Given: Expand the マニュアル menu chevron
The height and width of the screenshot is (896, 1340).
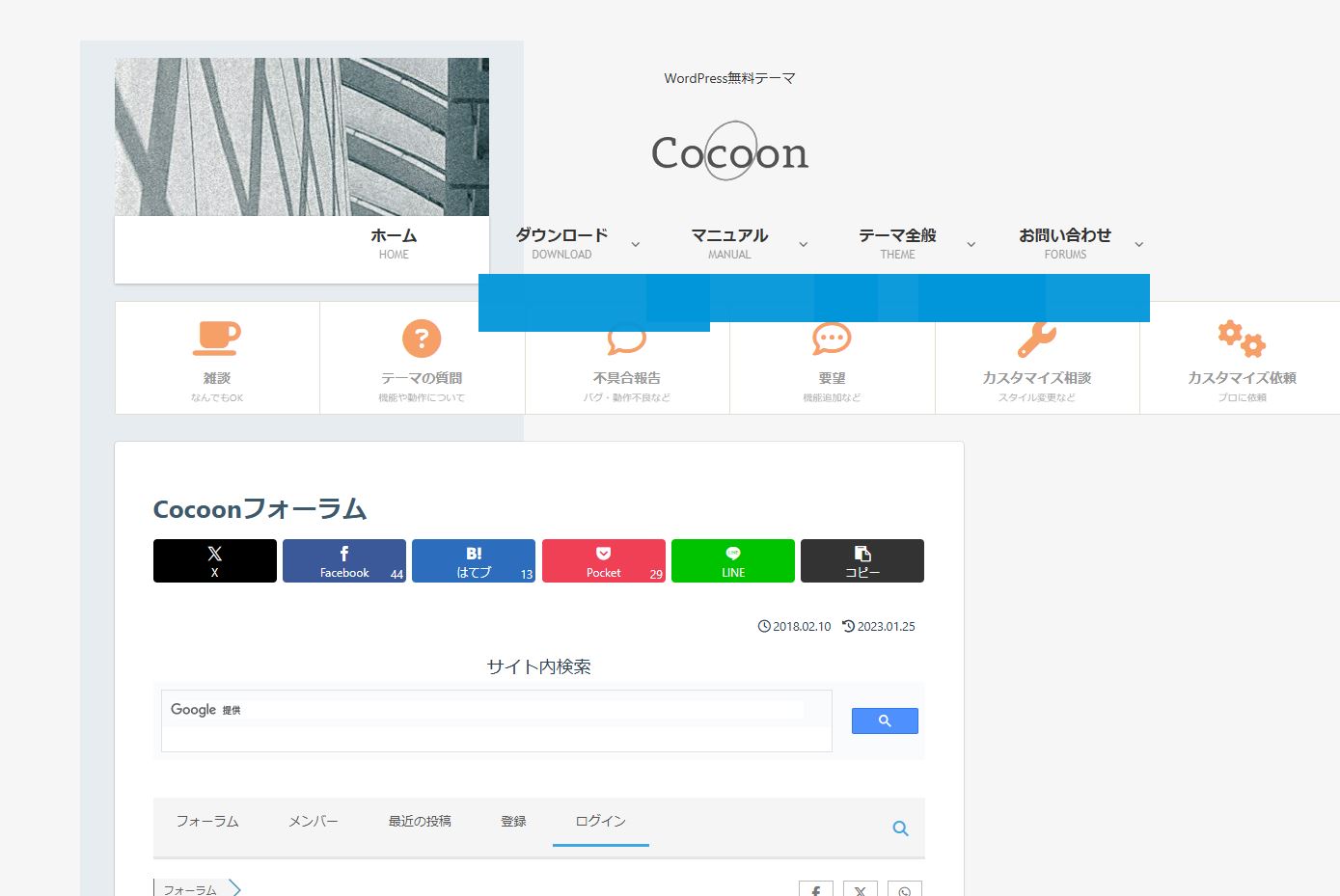Looking at the screenshot, I should pos(804,244).
